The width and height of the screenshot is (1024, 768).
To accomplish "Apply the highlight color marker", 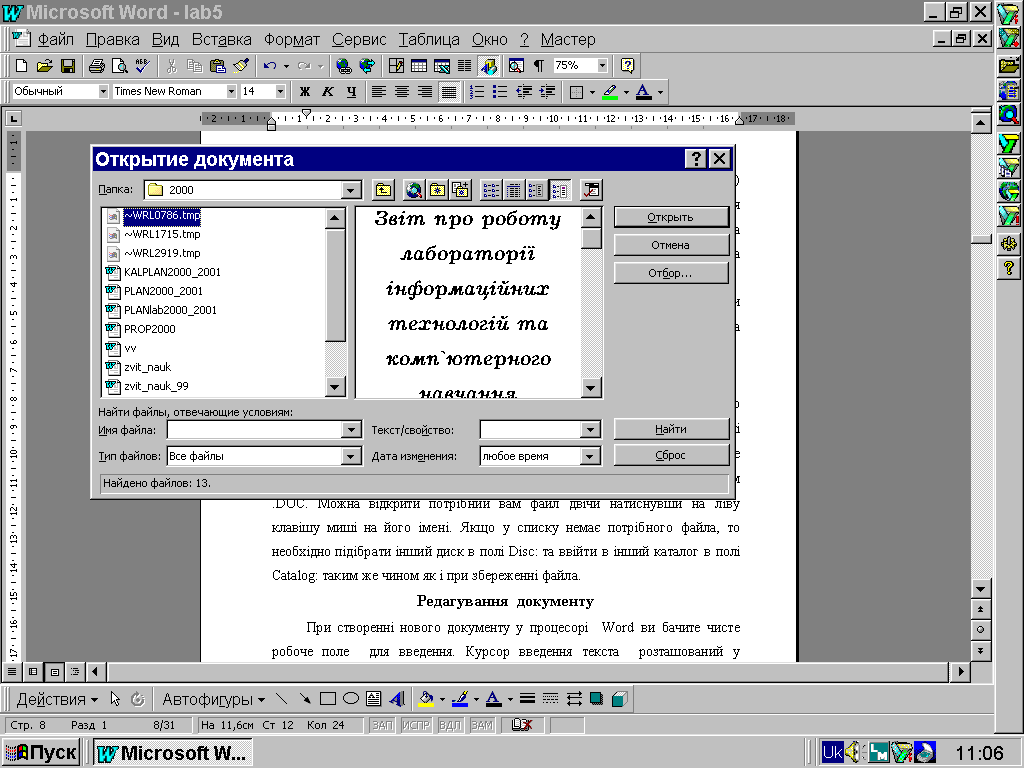I will (x=610, y=91).
